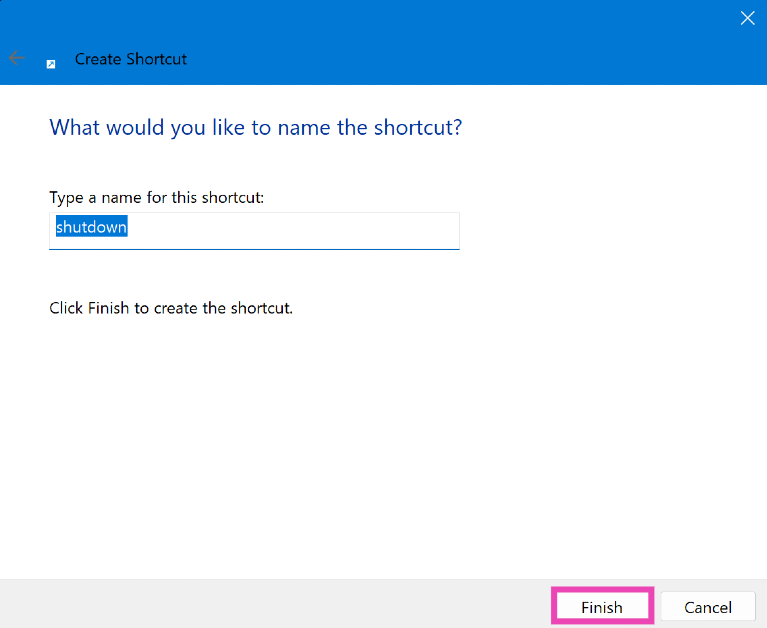Click the shortcut icon beside Create Shortcut

[51, 63]
